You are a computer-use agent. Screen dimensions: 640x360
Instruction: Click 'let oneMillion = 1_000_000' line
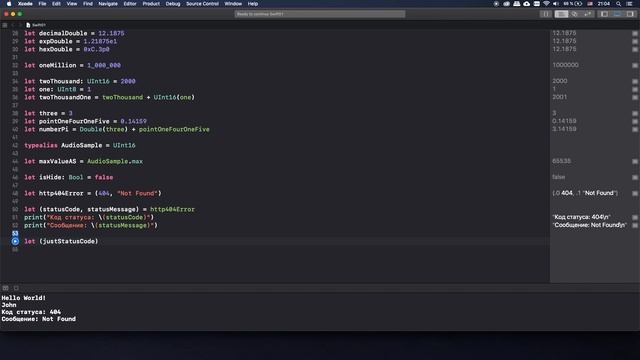coord(72,65)
